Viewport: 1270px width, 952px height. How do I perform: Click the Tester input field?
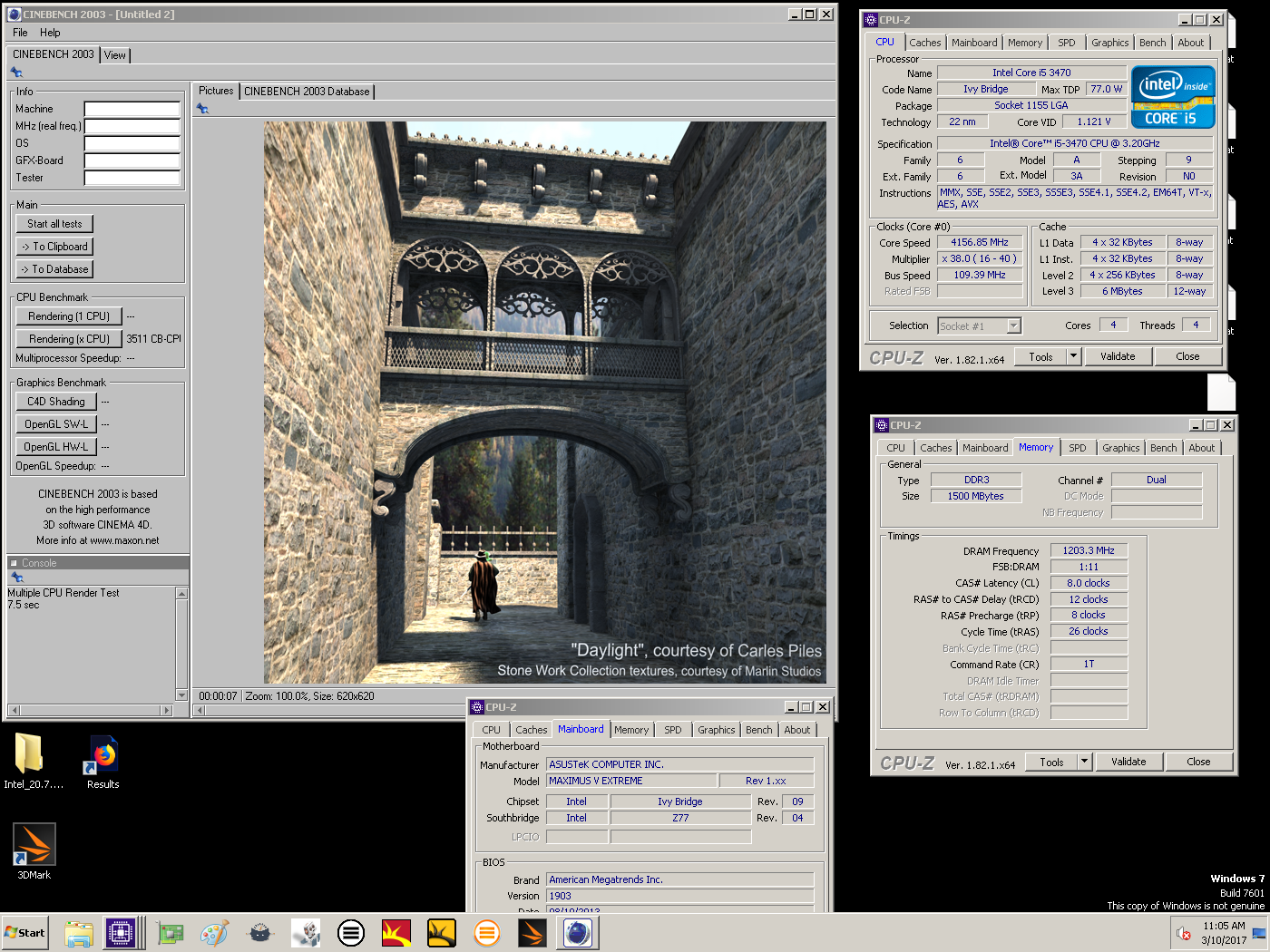tap(132, 178)
